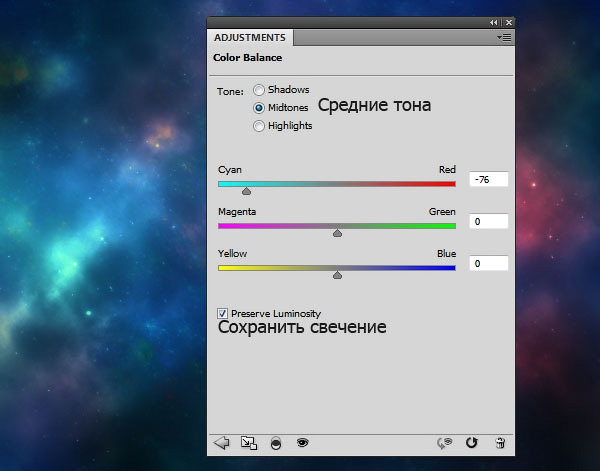
Task: Click the Magenta label
Action: click(237, 212)
